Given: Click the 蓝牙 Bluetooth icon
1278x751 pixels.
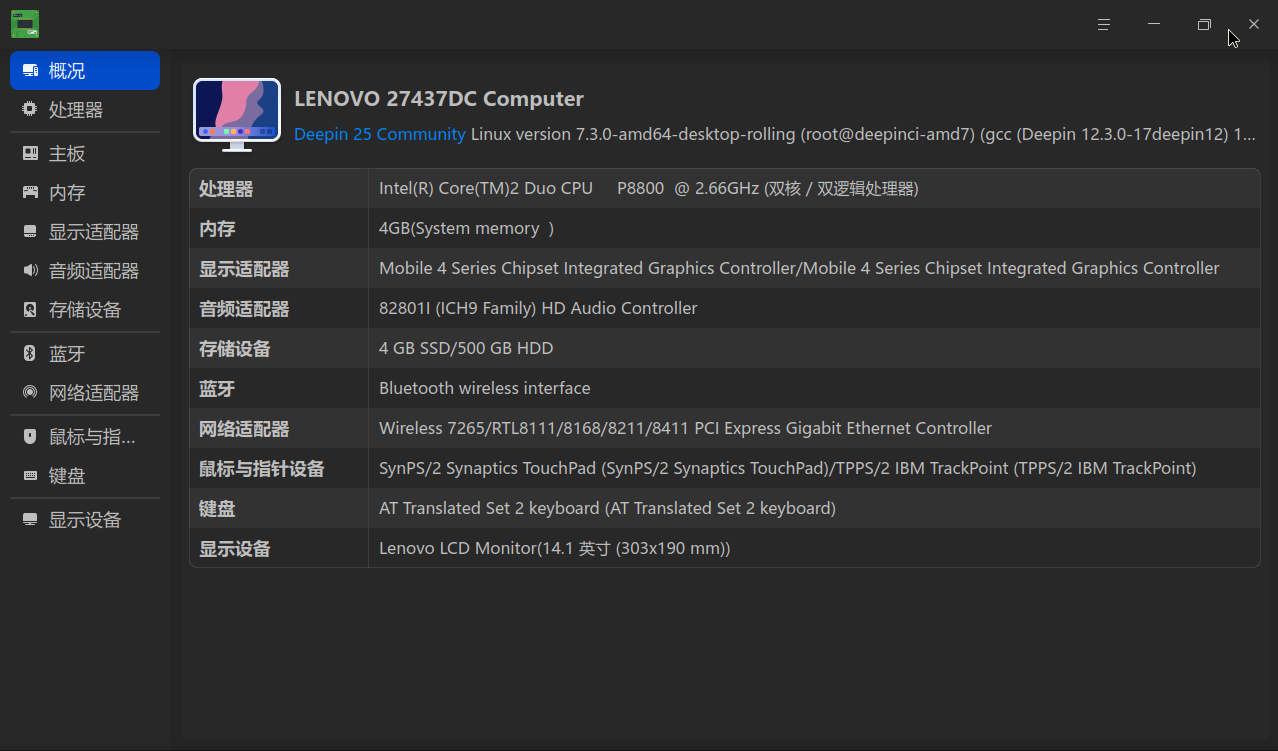Looking at the screenshot, I should pyautogui.click(x=30, y=354).
